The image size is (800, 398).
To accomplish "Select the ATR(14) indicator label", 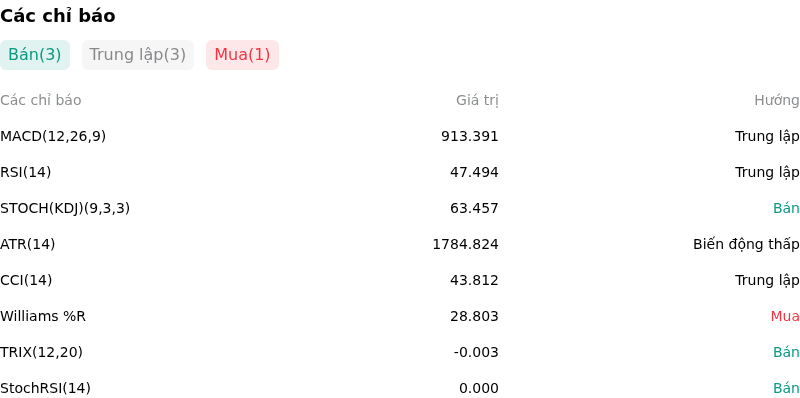I will 28,244.
